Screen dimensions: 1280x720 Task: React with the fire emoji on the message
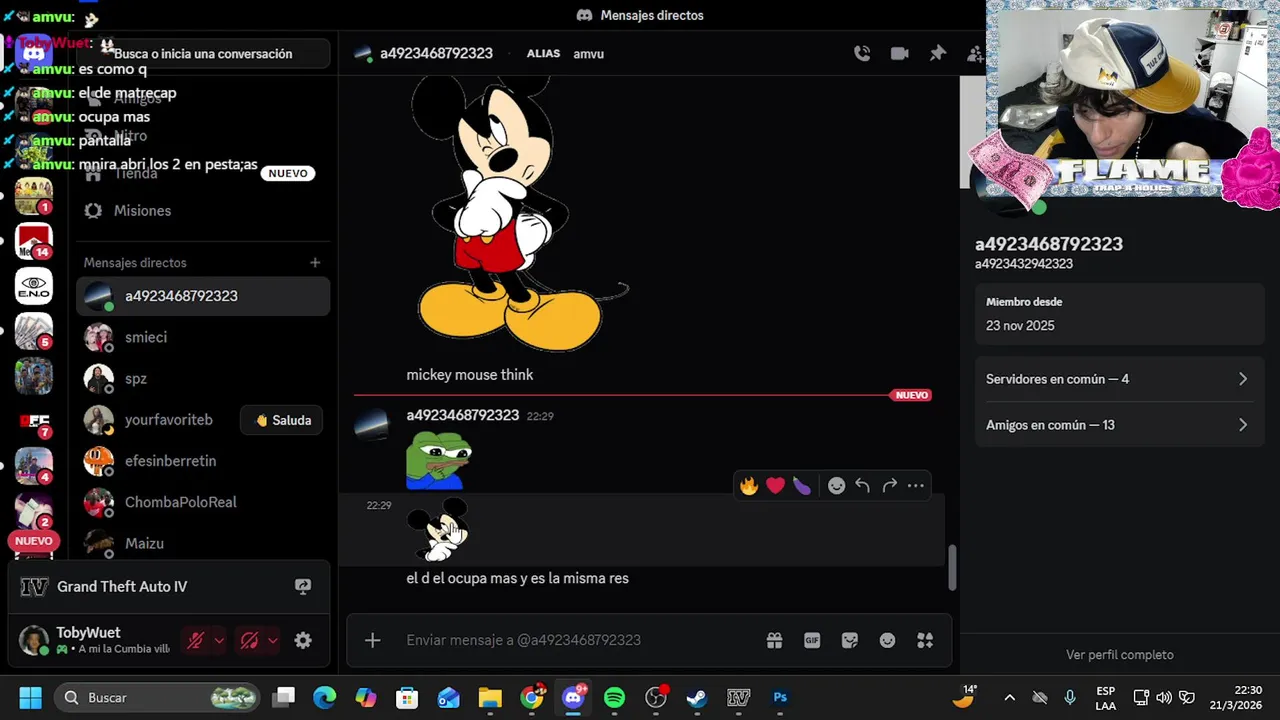pos(749,486)
